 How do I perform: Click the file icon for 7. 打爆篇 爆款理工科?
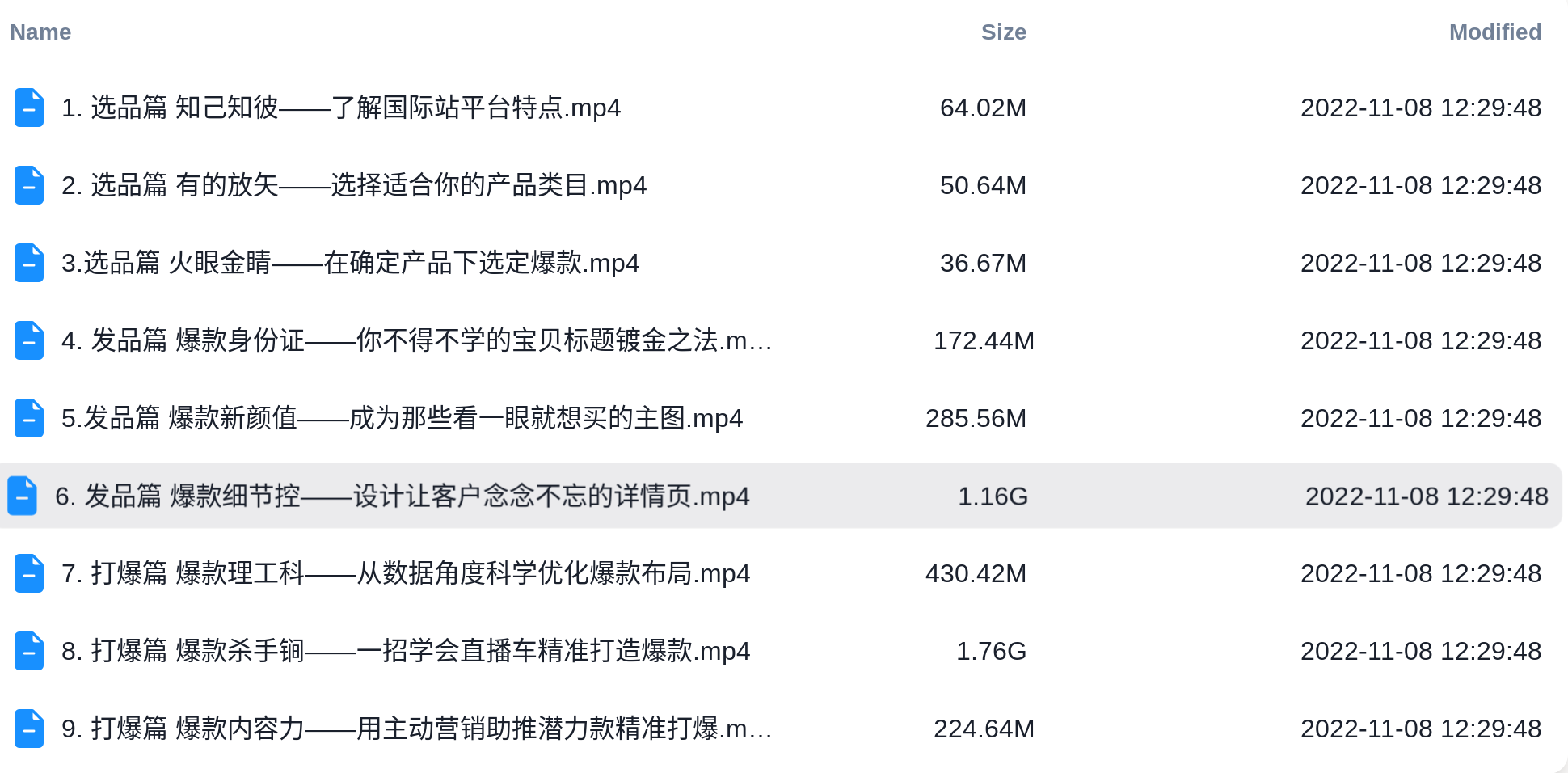[x=29, y=573]
